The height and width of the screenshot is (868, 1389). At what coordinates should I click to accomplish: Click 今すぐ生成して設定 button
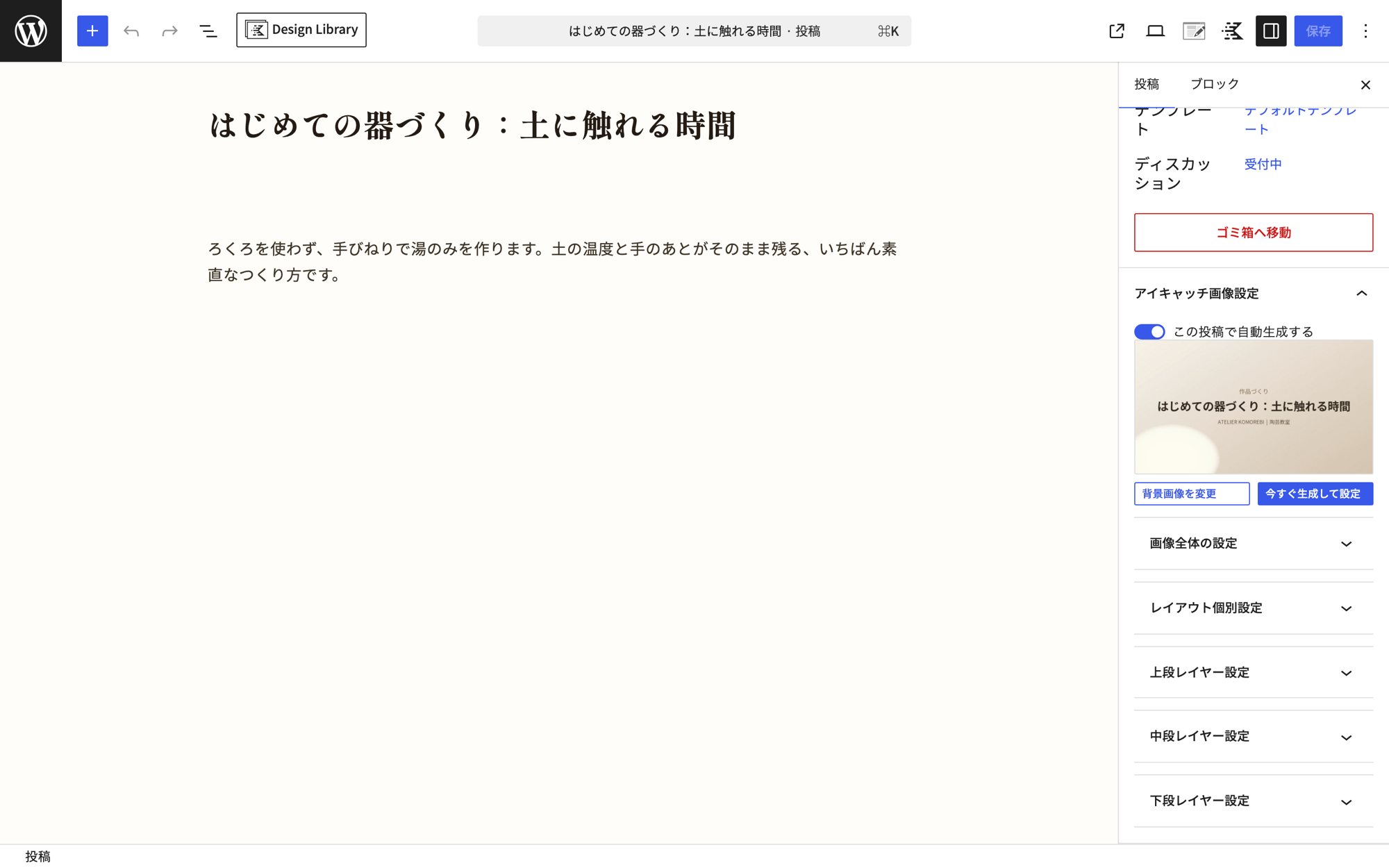(x=1315, y=494)
